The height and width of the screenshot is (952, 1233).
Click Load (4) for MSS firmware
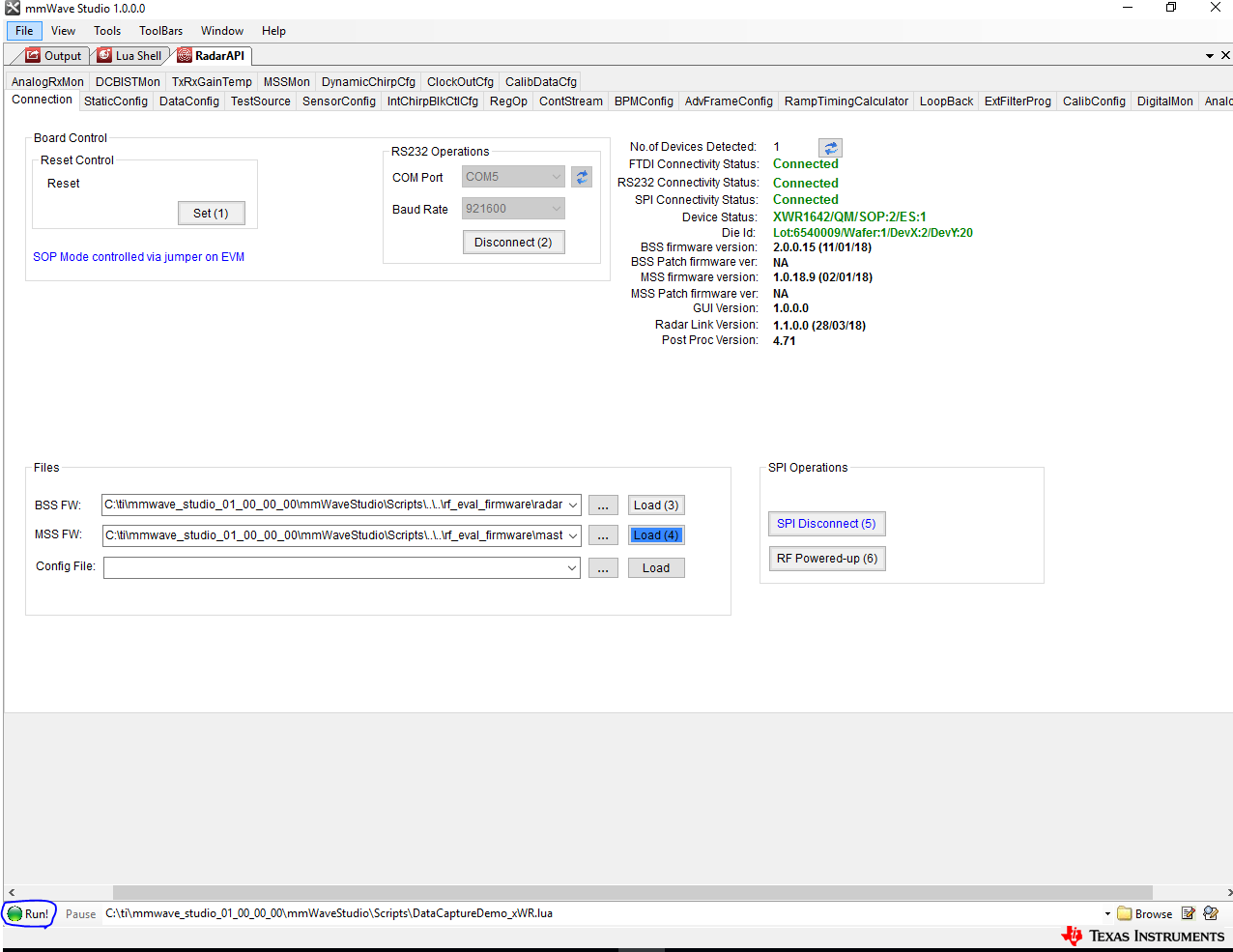[656, 535]
